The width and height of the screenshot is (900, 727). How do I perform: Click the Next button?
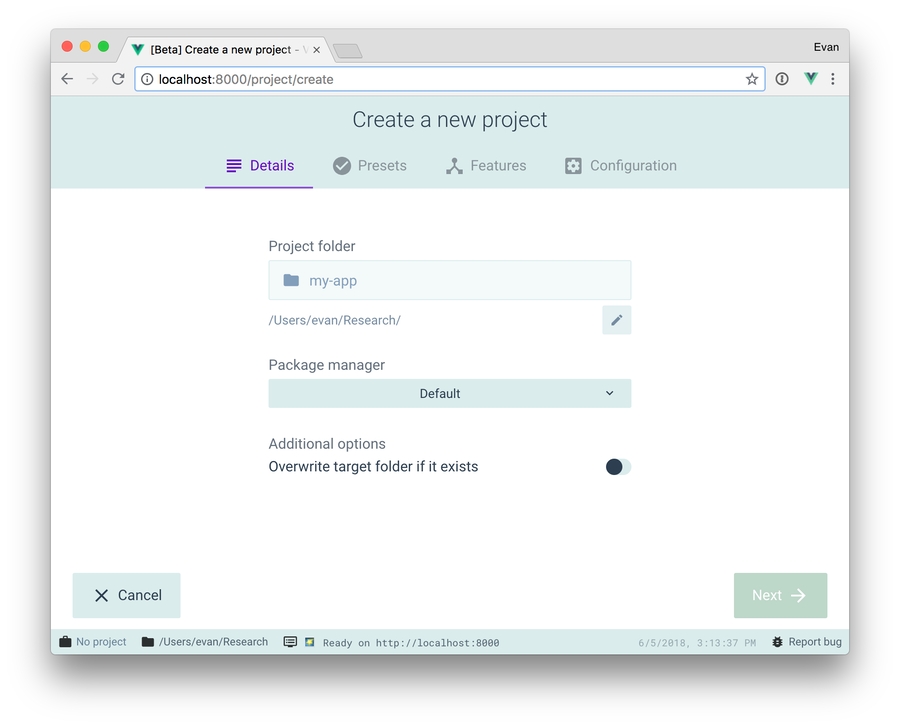click(x=780, y=596)
